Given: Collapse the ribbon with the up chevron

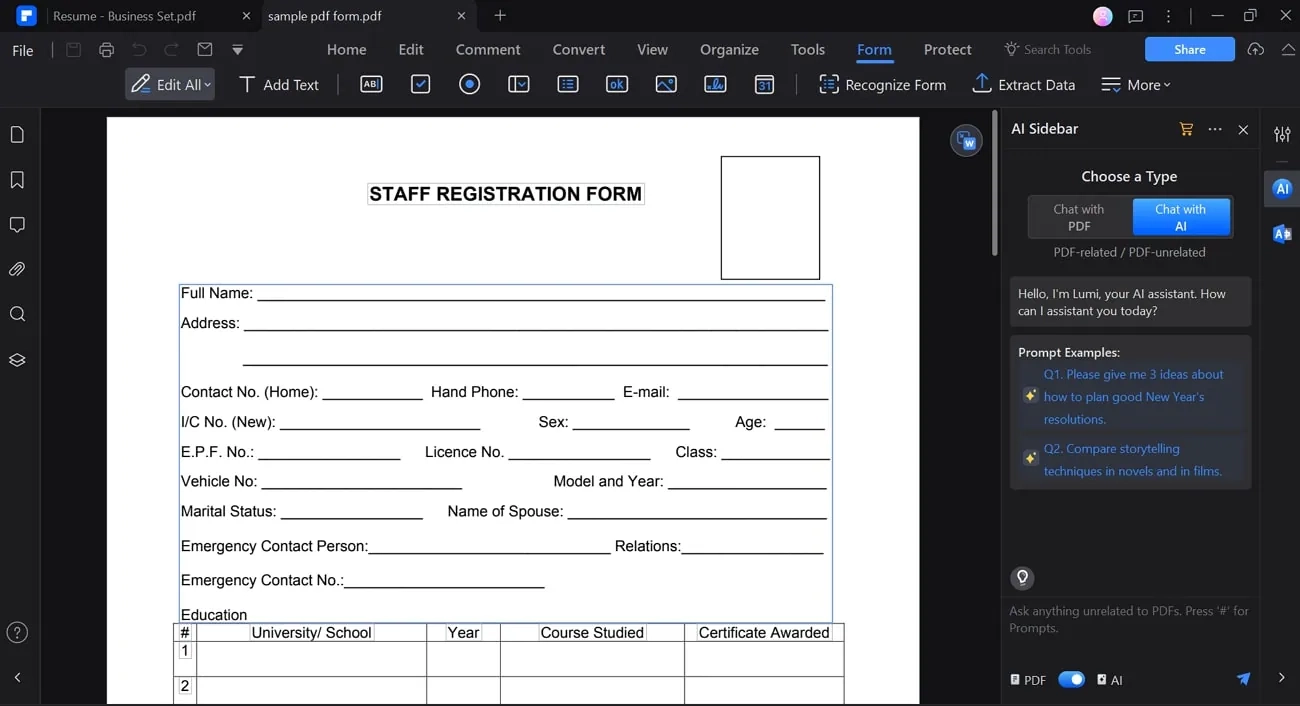Looking at the screenshot, I should click(1288, 49).
